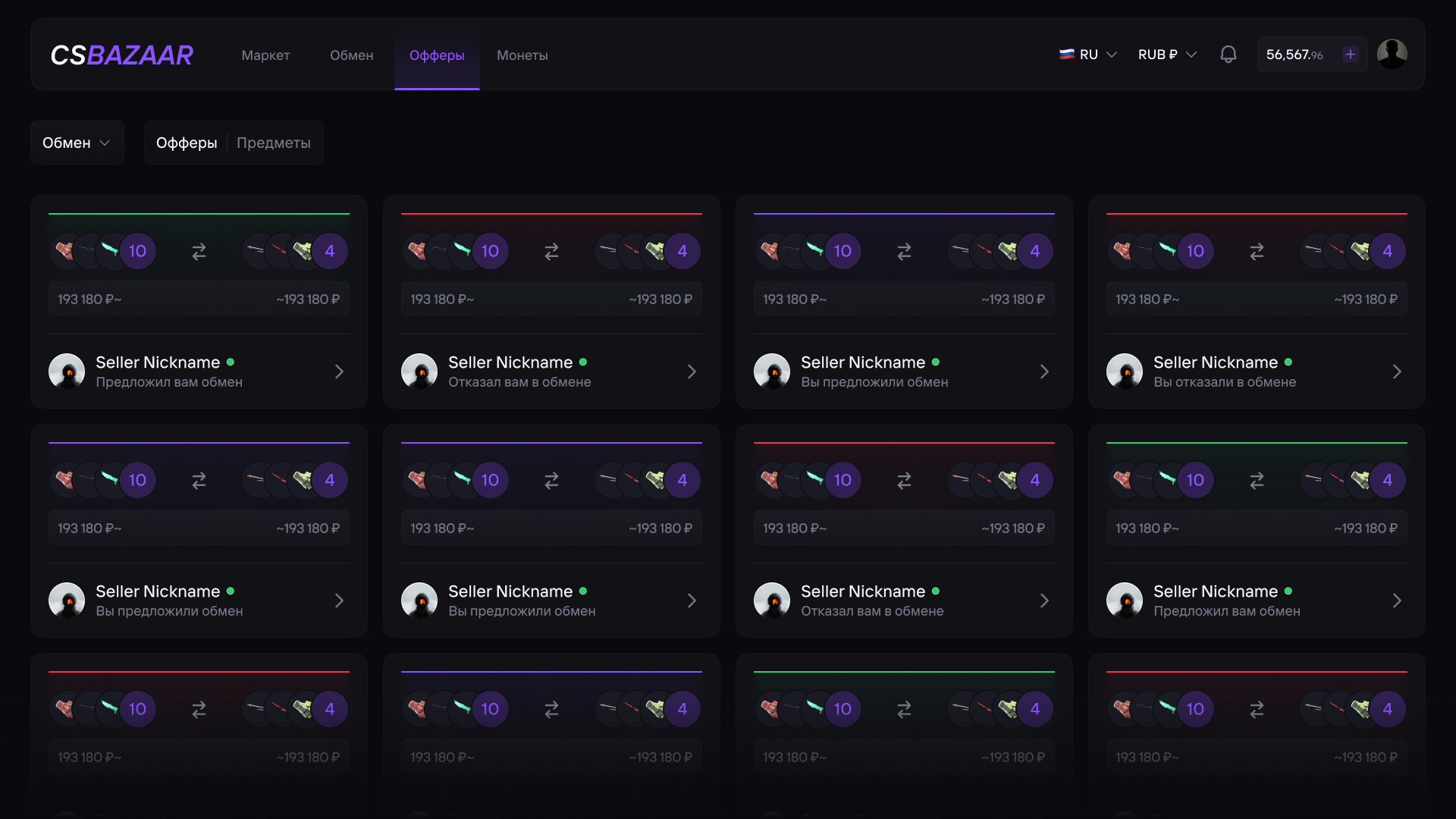Click the Seller Nickname on the 'Вы предложили обмен' card in the top row
The image size is (1456, 819).
863,362
